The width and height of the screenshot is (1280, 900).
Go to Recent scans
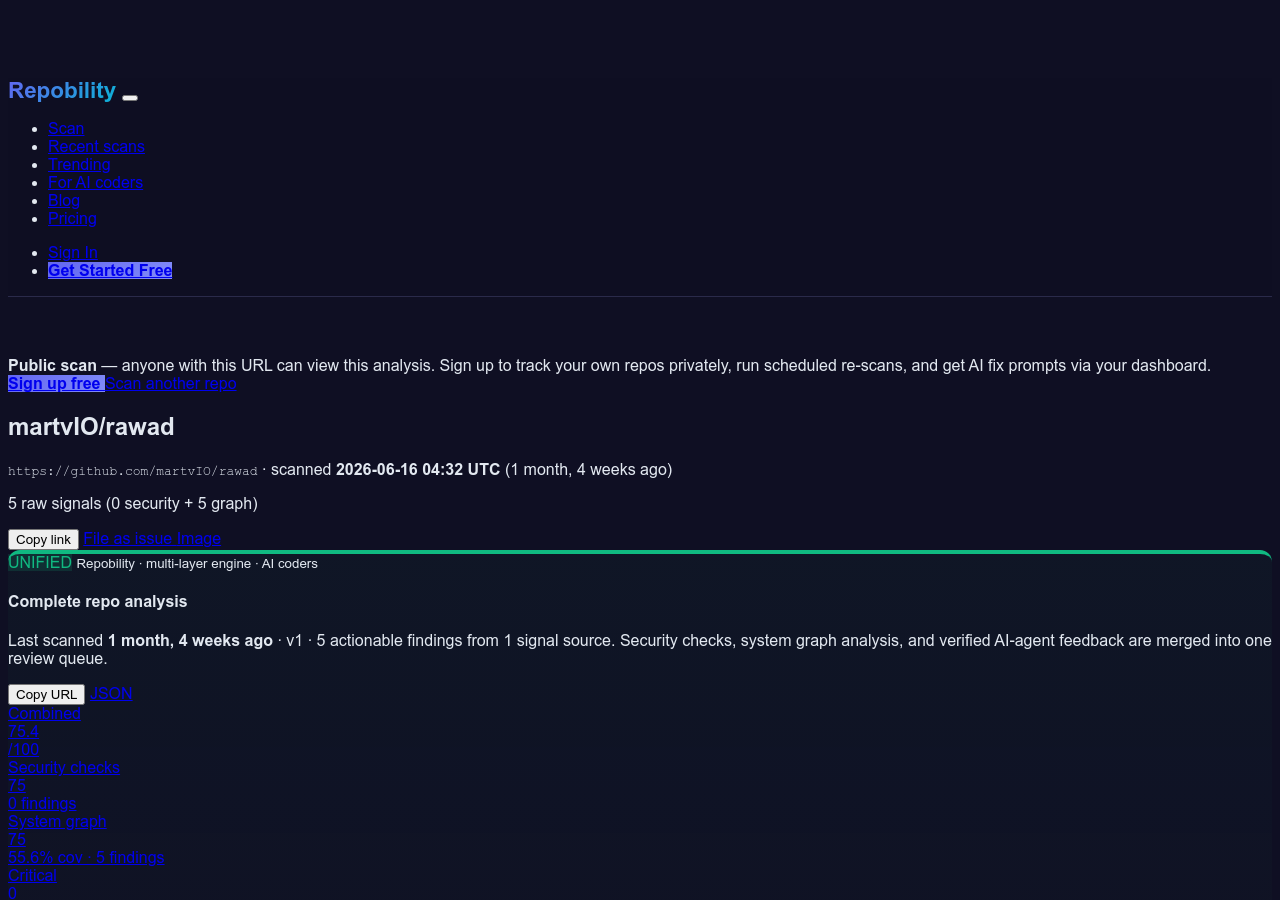click(x=96, y=146)
